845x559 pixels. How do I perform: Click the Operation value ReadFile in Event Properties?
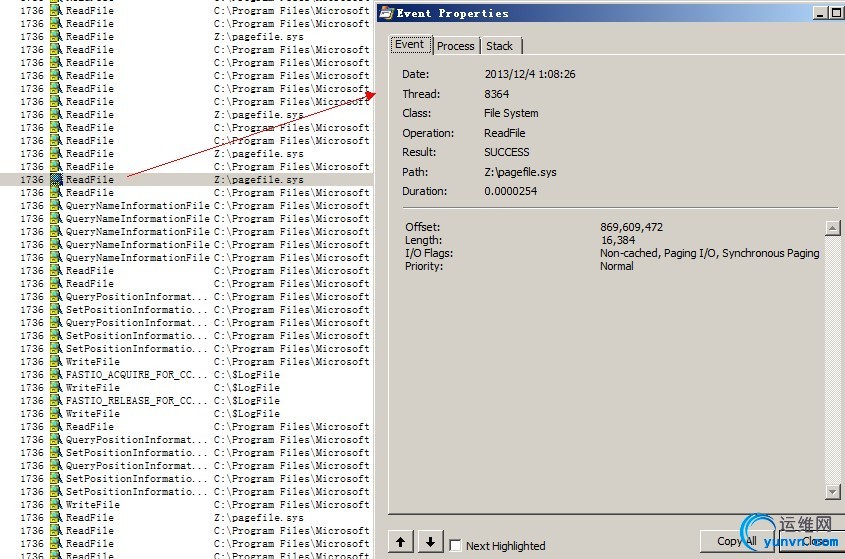tap(504, 133)
